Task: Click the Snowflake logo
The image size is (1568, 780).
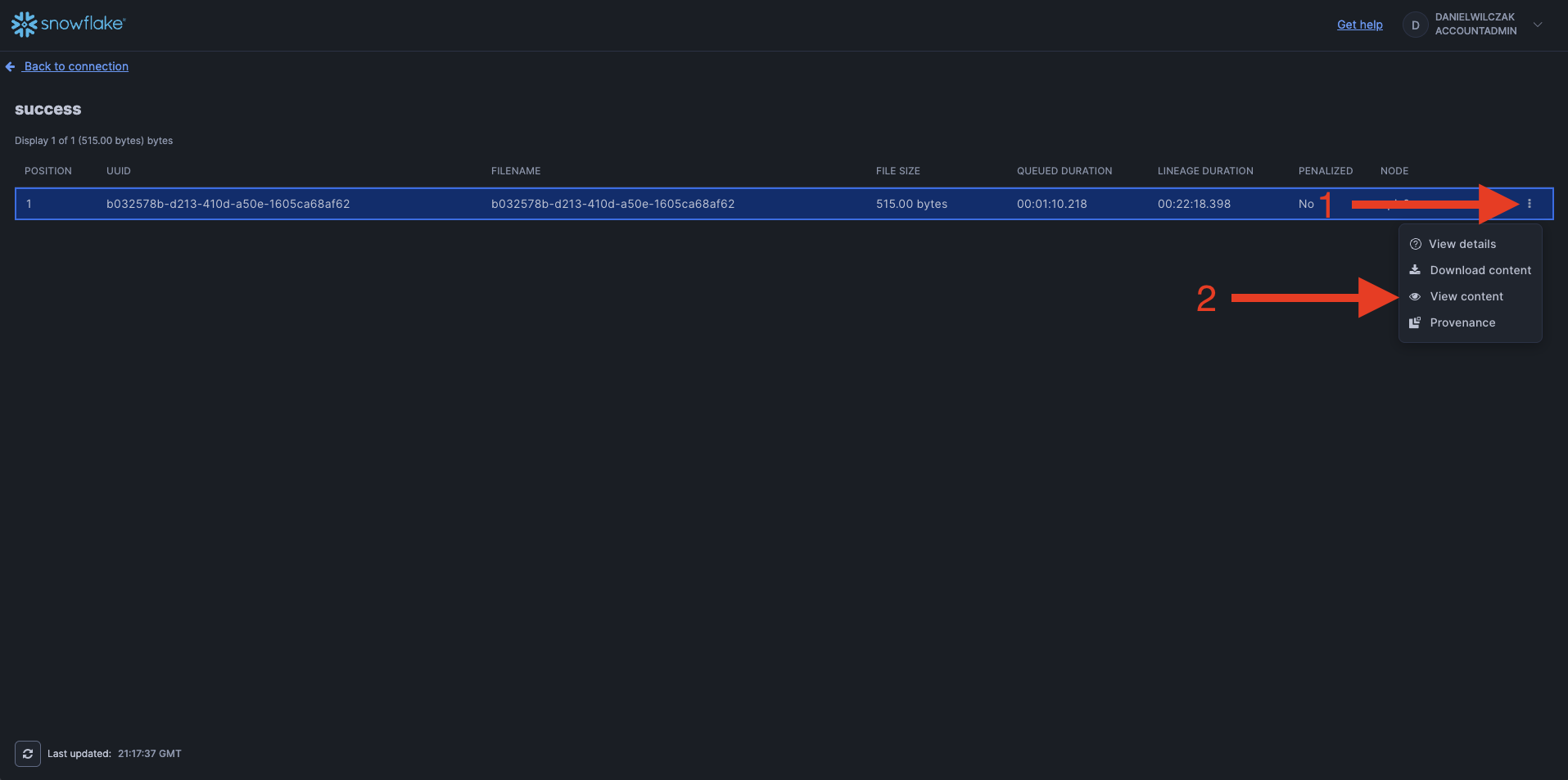Action: point(68,25)
